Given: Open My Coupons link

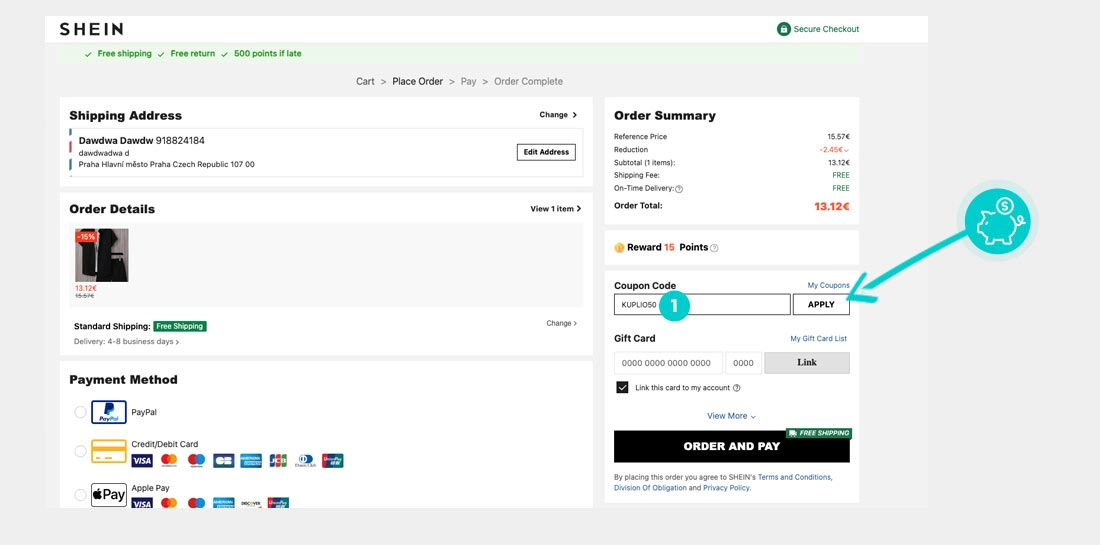Looking at the screenshot, I should (x=829, y=285).
